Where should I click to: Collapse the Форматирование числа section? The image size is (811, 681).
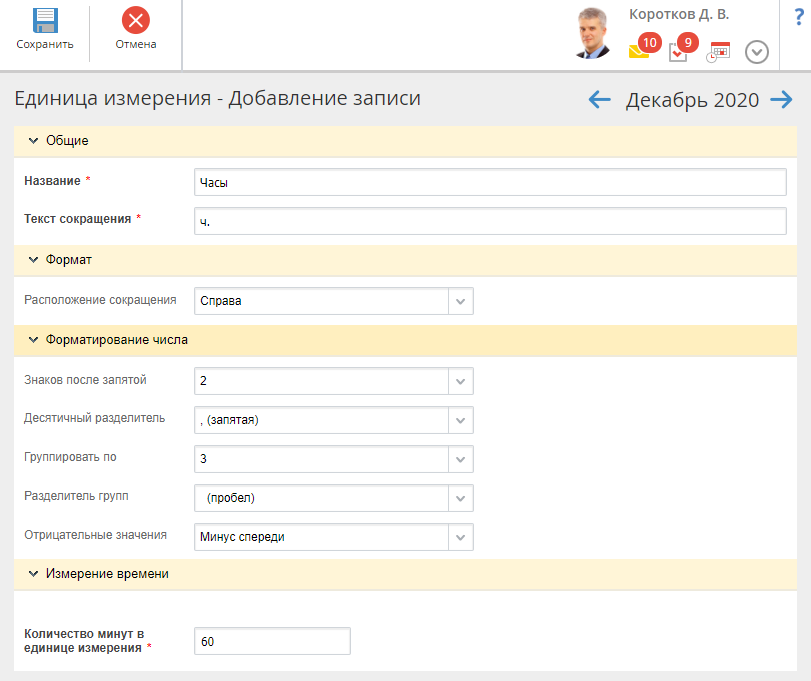point(33,340)
